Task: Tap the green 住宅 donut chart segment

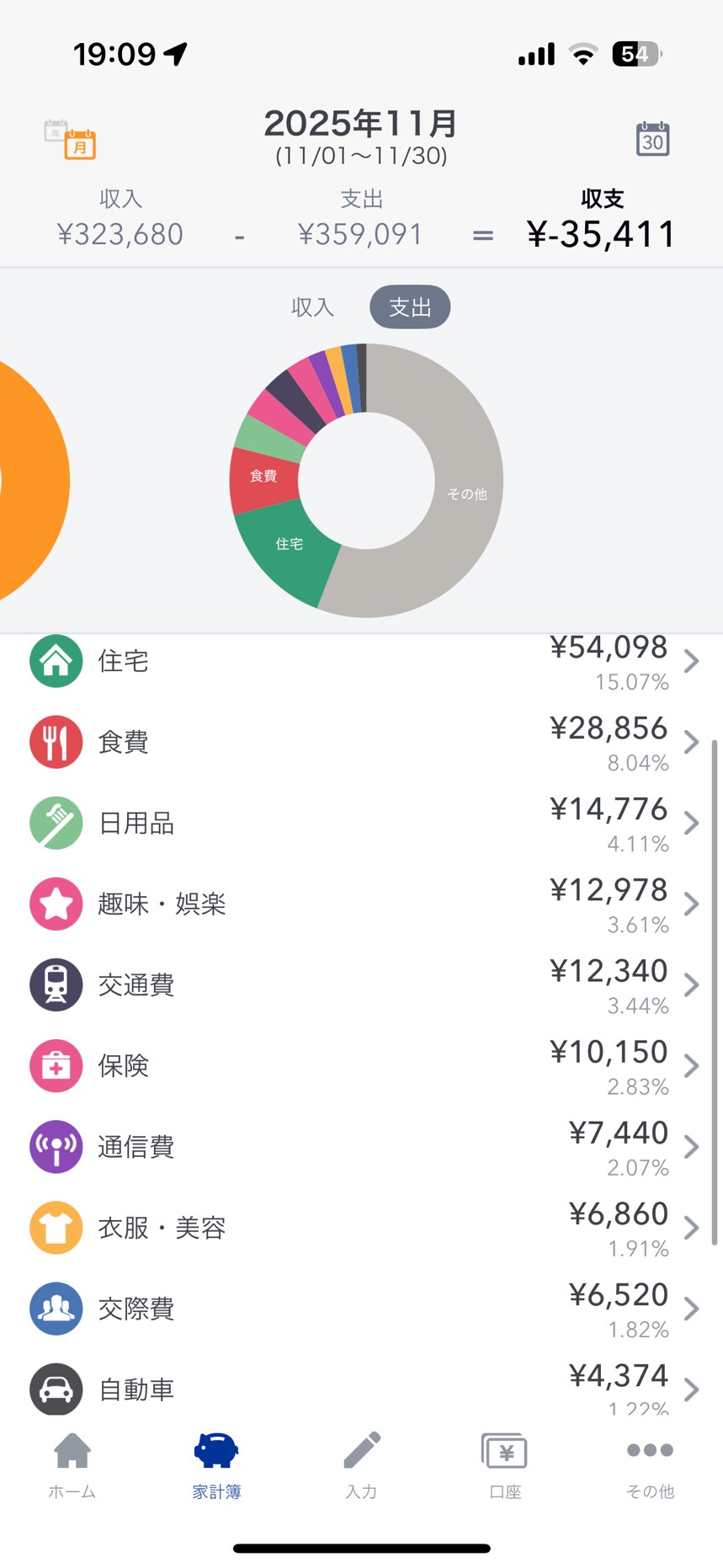Action: coord(286,547)
